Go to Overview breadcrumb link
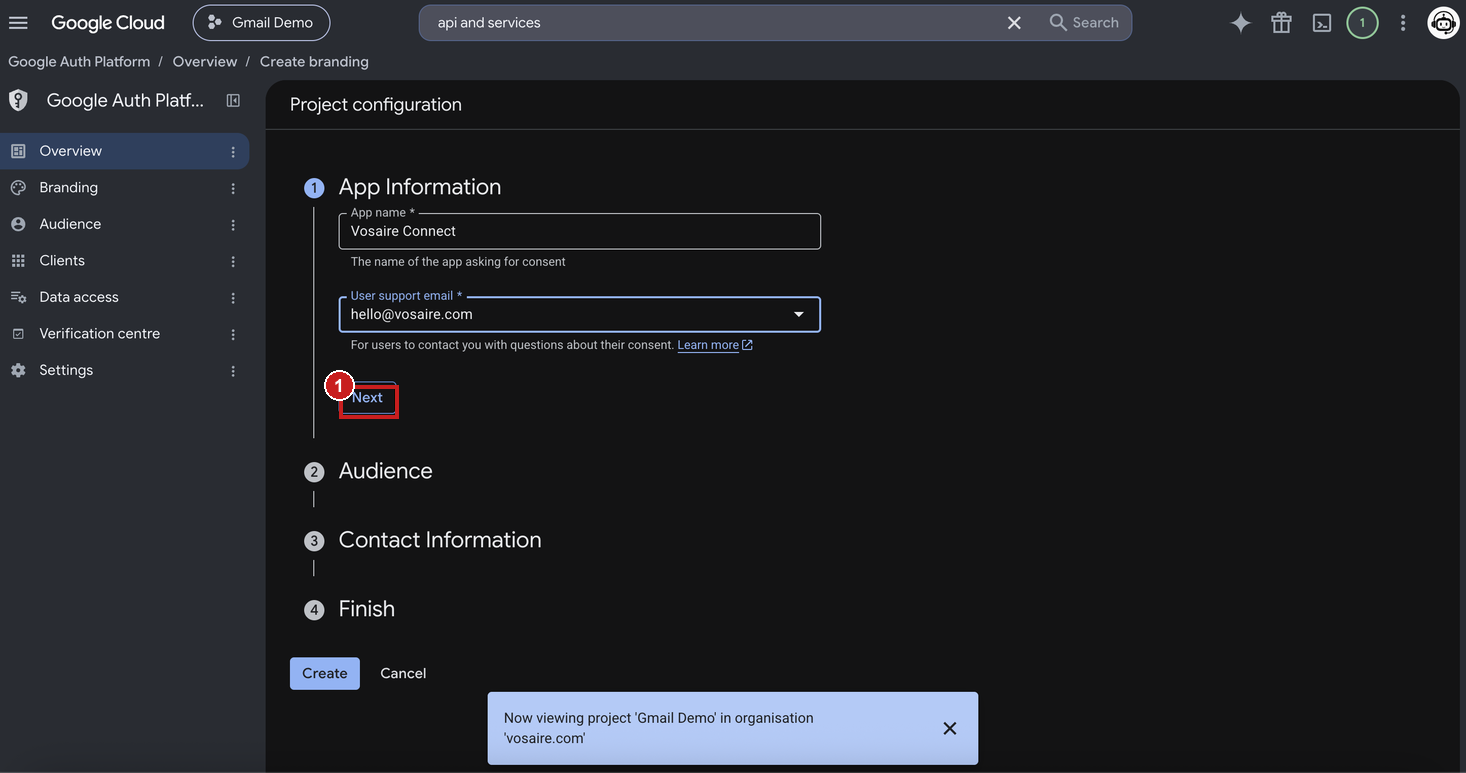The height and width of the screenshot is (773, 1466). 205,61
